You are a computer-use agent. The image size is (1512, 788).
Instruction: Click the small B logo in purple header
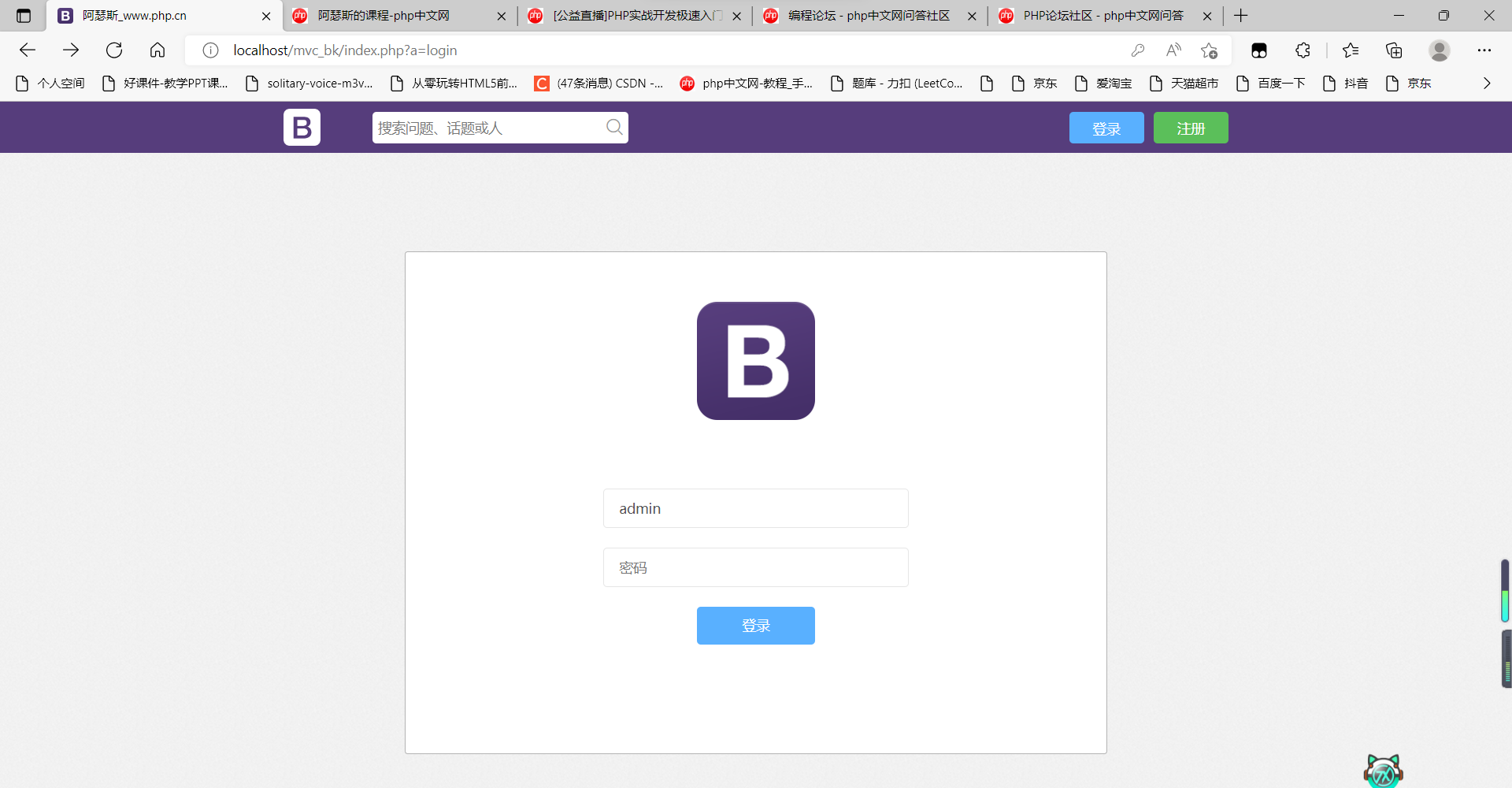pyautogui.click(x=302, y=127)
